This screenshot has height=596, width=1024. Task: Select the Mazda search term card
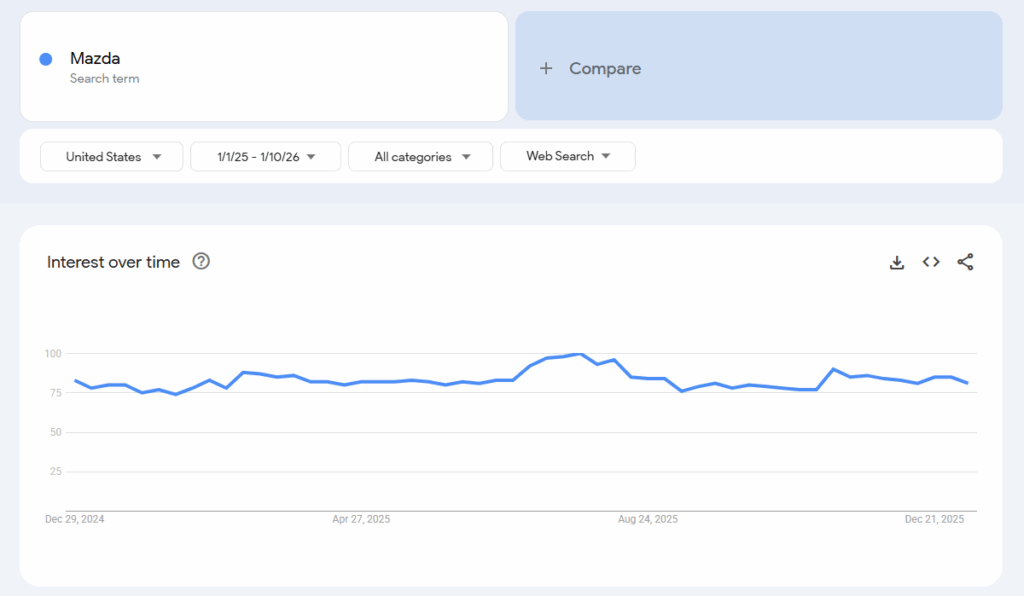point(265,65)
